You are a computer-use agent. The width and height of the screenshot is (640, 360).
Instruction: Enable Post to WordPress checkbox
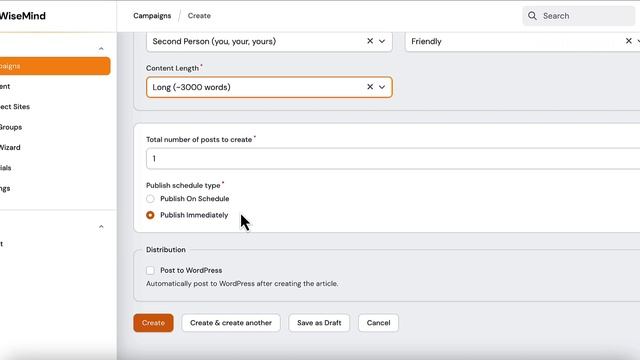click(x=150, y=270)
